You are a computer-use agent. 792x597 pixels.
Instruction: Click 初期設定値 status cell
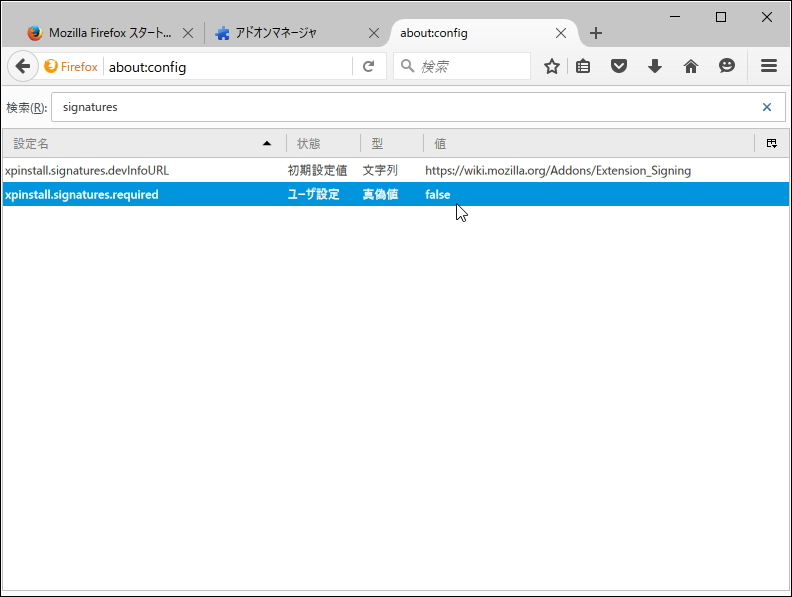(x=317, y=171)
